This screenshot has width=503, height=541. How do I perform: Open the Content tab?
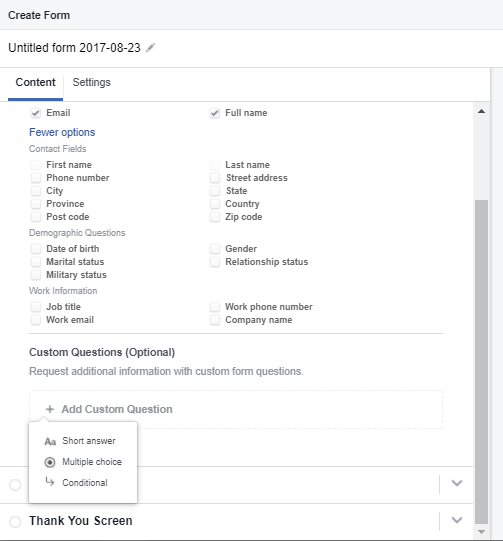[x=36, y=82]
